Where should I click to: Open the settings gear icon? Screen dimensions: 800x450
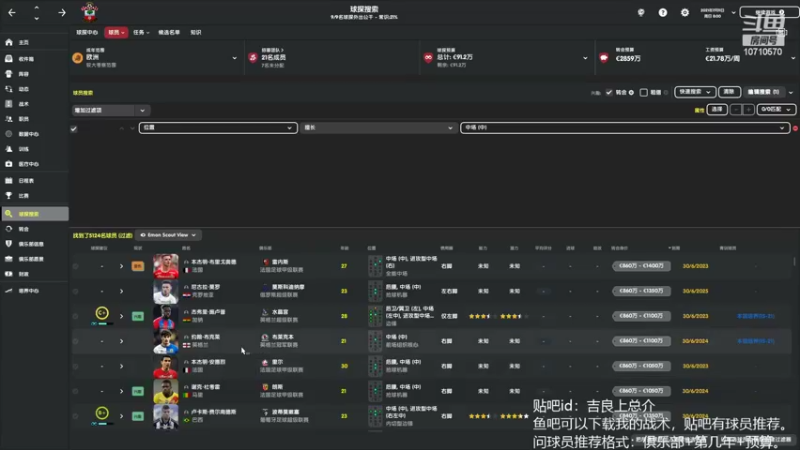(x=685, y=12)
